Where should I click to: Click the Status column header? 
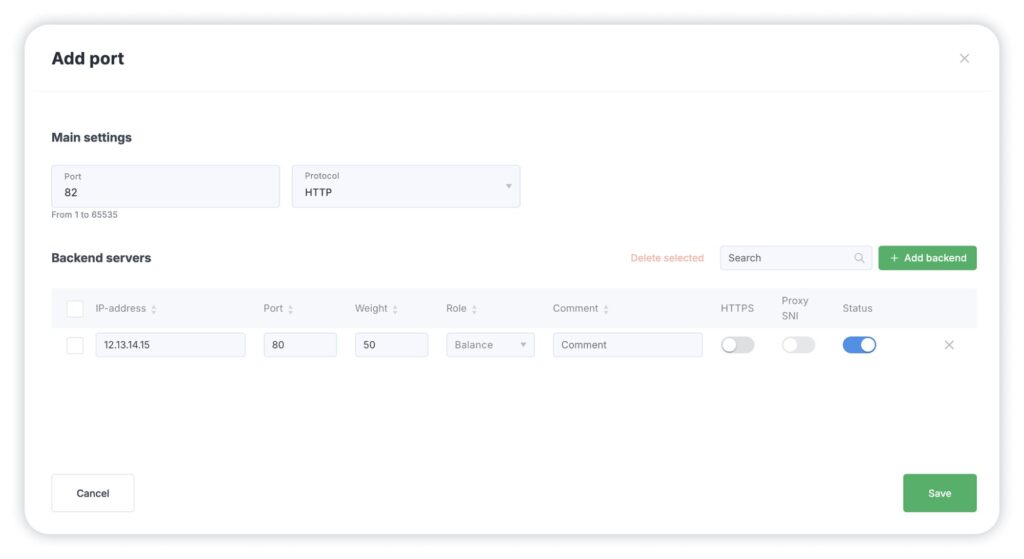point(857,308)
